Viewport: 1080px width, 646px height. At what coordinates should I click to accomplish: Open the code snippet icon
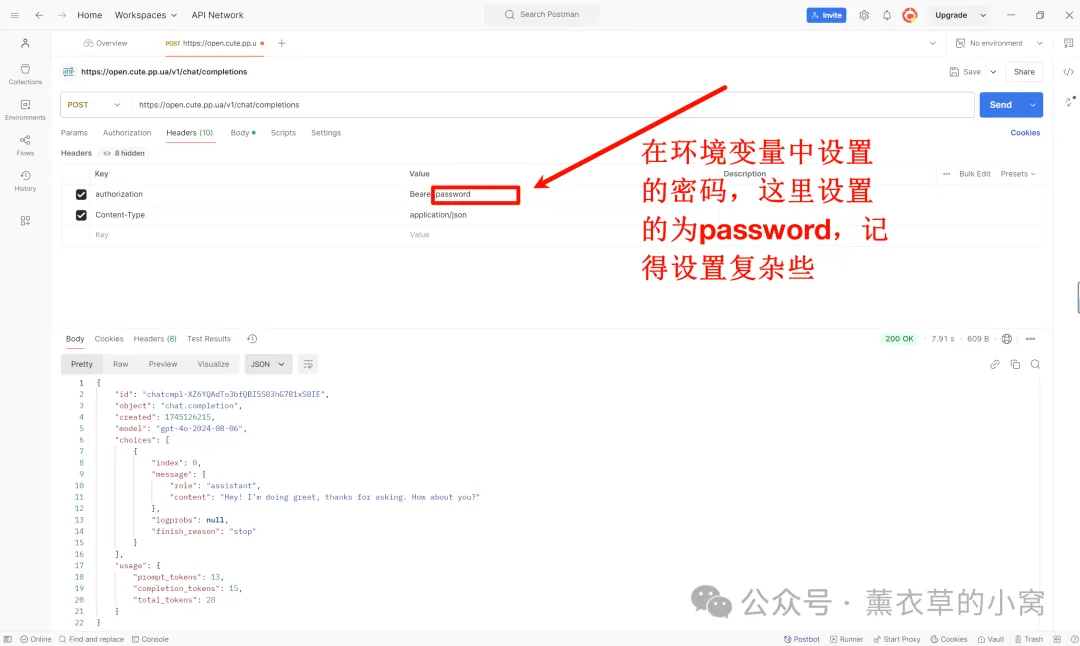(1068, 72)
